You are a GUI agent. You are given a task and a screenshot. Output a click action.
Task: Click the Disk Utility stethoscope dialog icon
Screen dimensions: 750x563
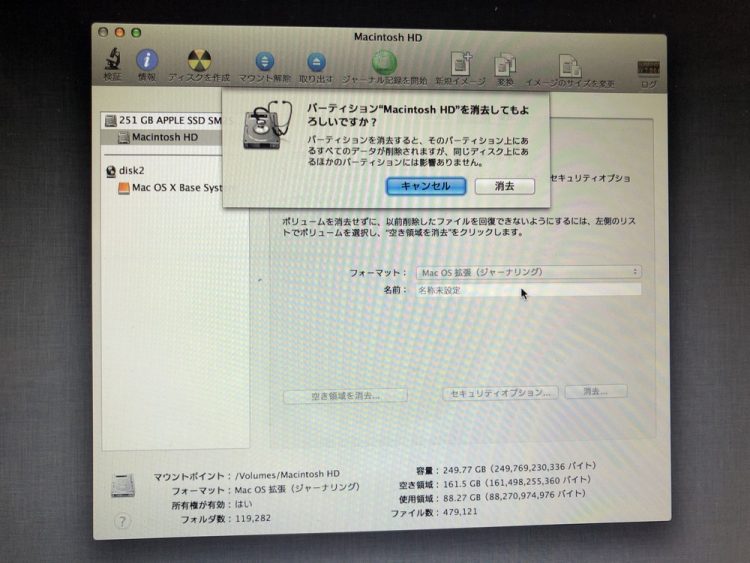(x=266, y=125)
